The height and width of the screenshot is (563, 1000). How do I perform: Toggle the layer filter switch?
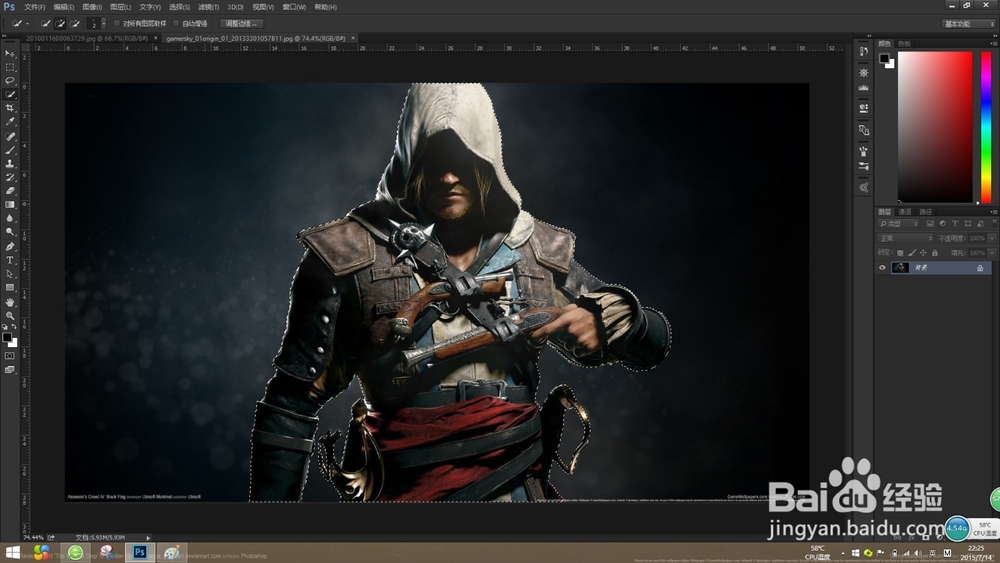coord(994,223)
